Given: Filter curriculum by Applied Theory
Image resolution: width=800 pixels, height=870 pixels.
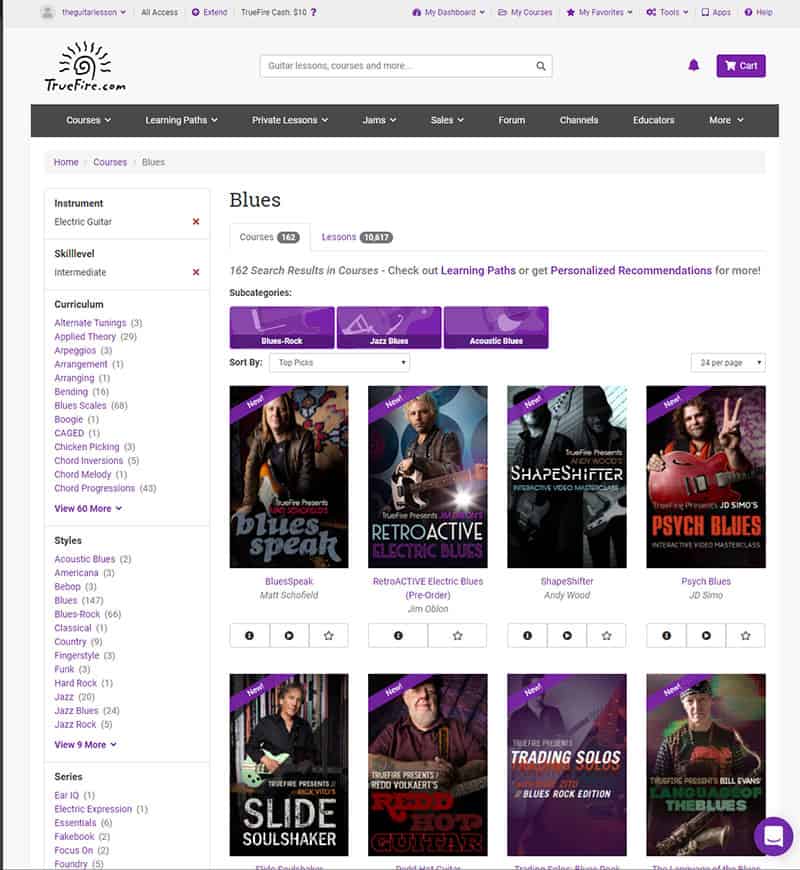Looking at the screenshot, I should [85, 337].
